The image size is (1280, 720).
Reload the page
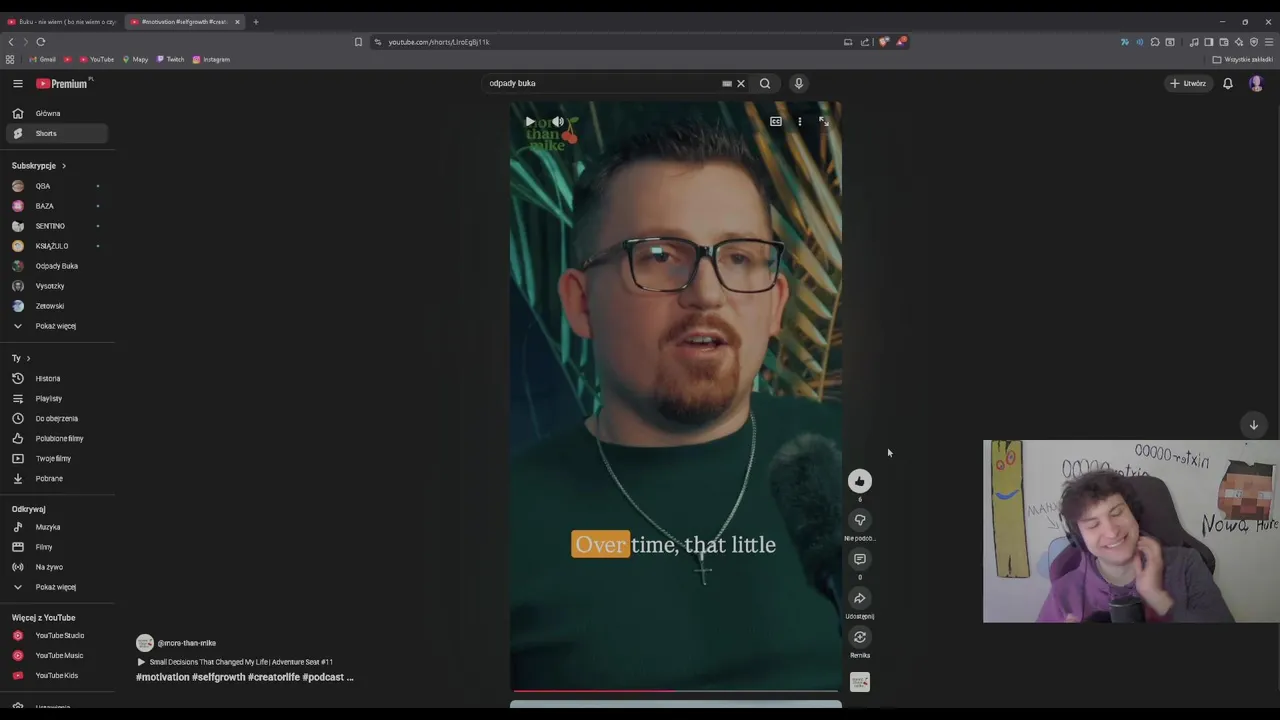point(41,42)
